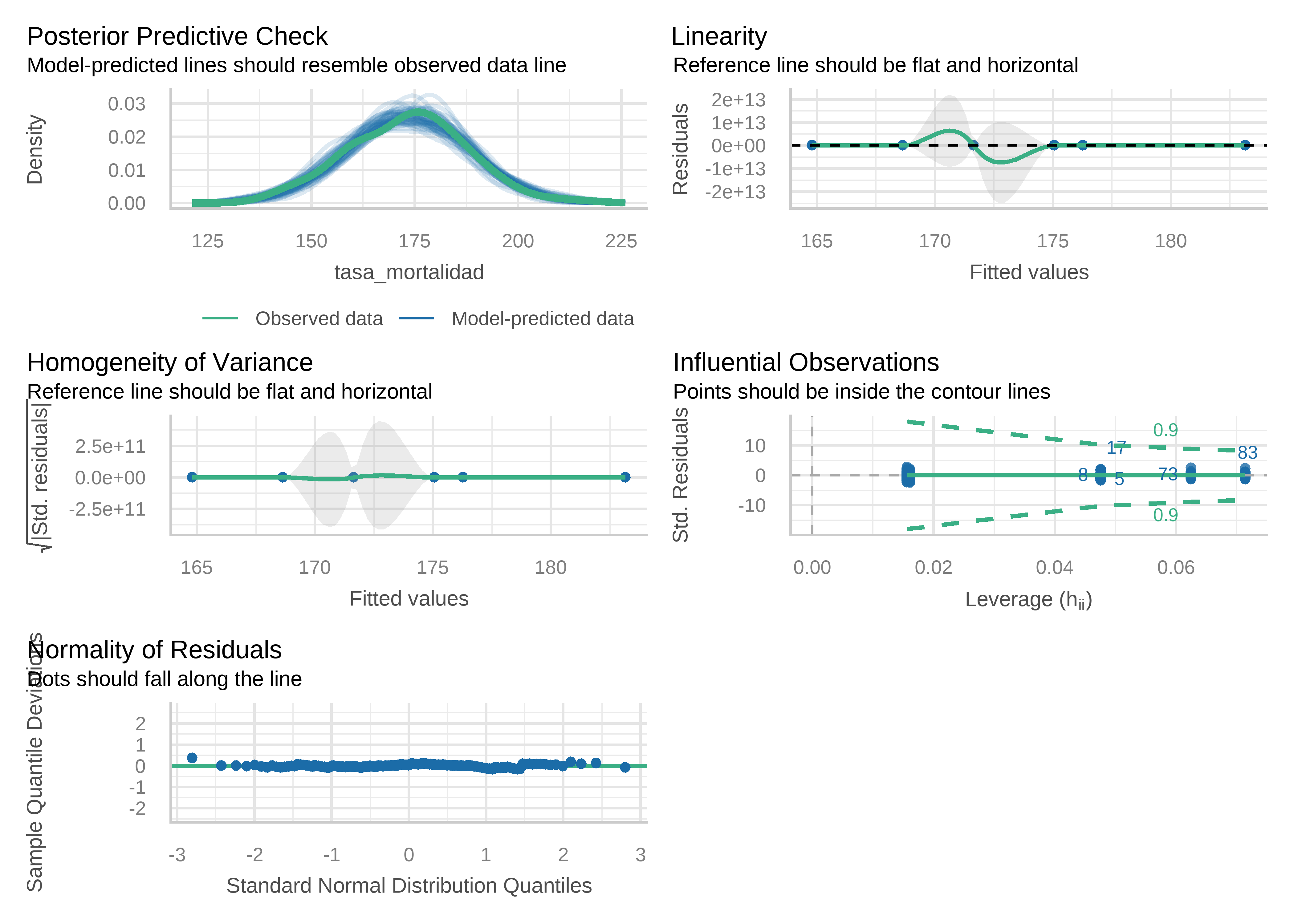The image size is (1294, 924).
Task: Select the rightmost point in the Linearity plot
Action: (1245, 145)
